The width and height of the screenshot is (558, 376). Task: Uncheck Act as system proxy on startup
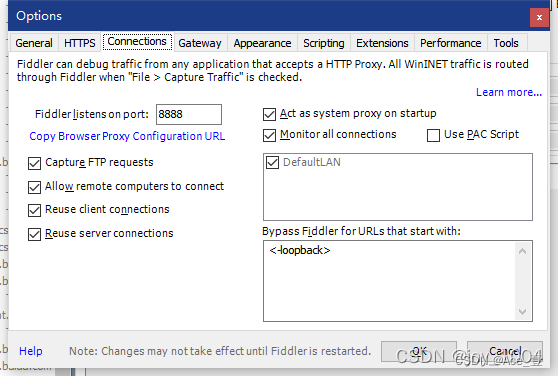pos(269,115)
